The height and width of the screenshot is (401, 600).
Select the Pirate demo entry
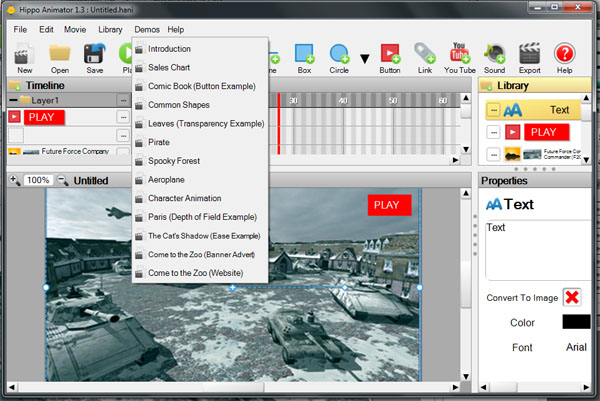pos(161,142)
